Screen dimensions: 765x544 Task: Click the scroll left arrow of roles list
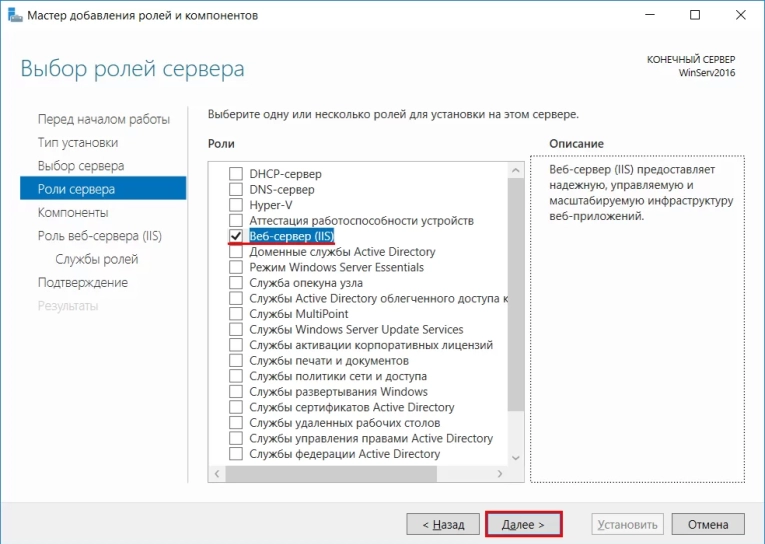click(217, 474)
